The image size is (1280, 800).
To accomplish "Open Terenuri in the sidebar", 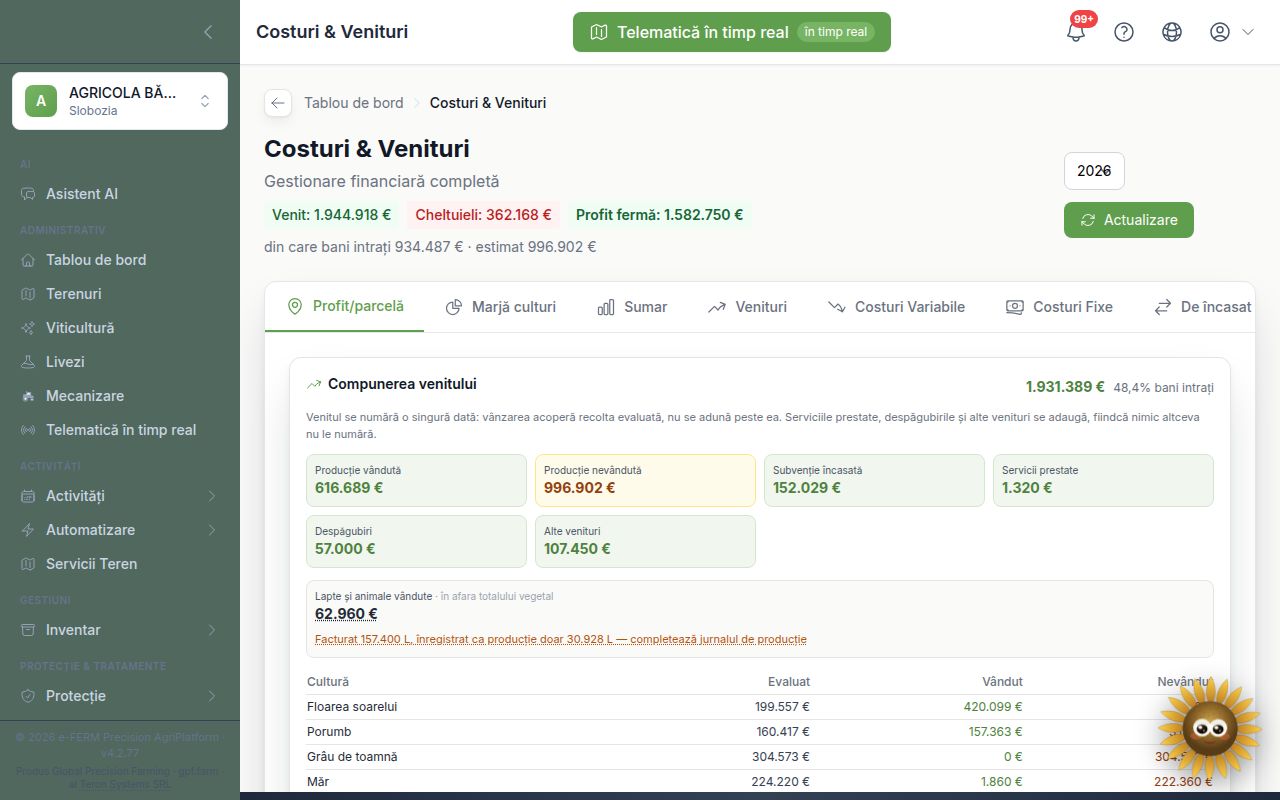I will click(120, 294).
